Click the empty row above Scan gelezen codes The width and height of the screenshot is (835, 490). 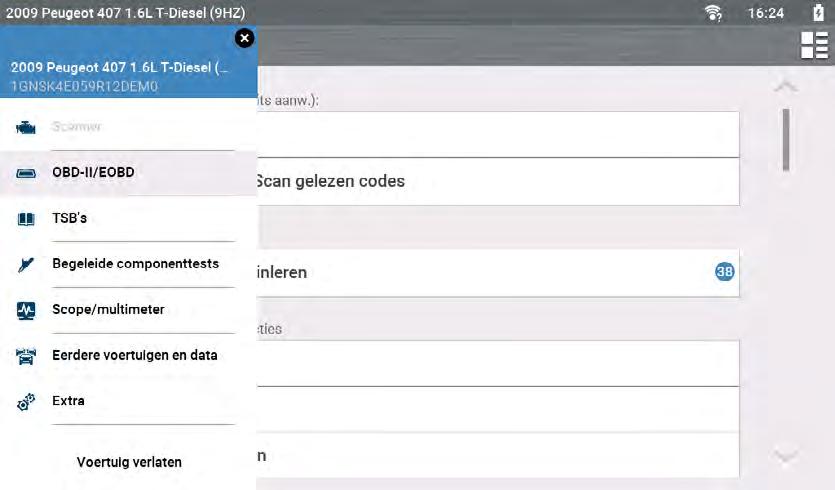pos(498,134)
